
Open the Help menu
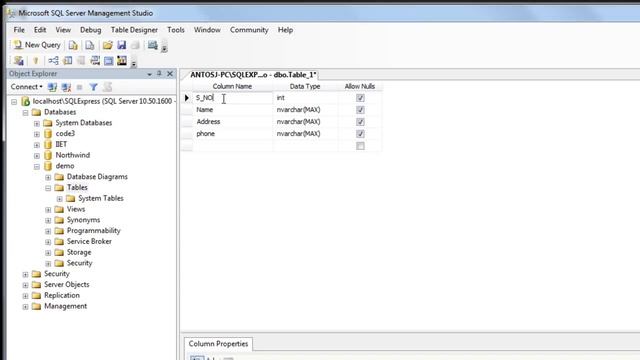[x=285, y=30]
